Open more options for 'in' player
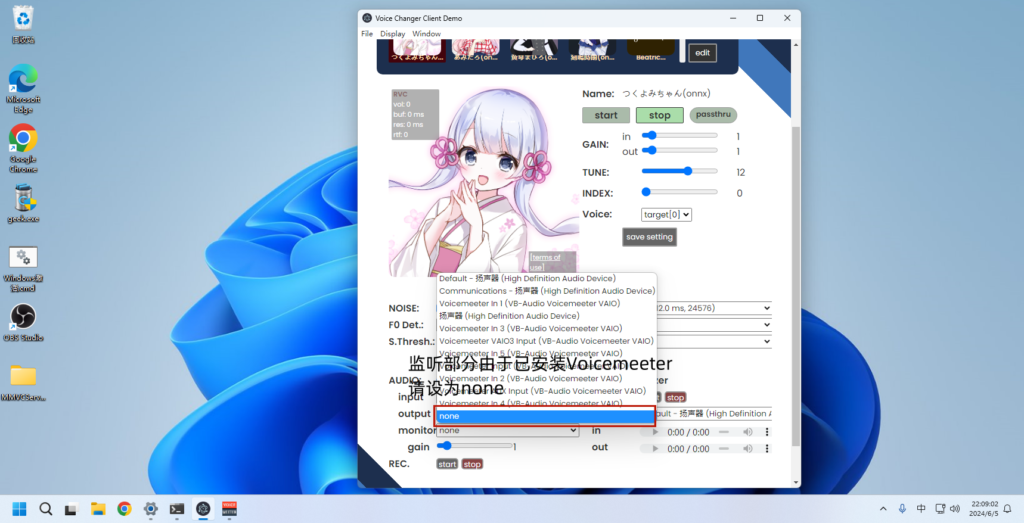Image resolution: width=1024 pixels, height=523 pixels. 767,432
